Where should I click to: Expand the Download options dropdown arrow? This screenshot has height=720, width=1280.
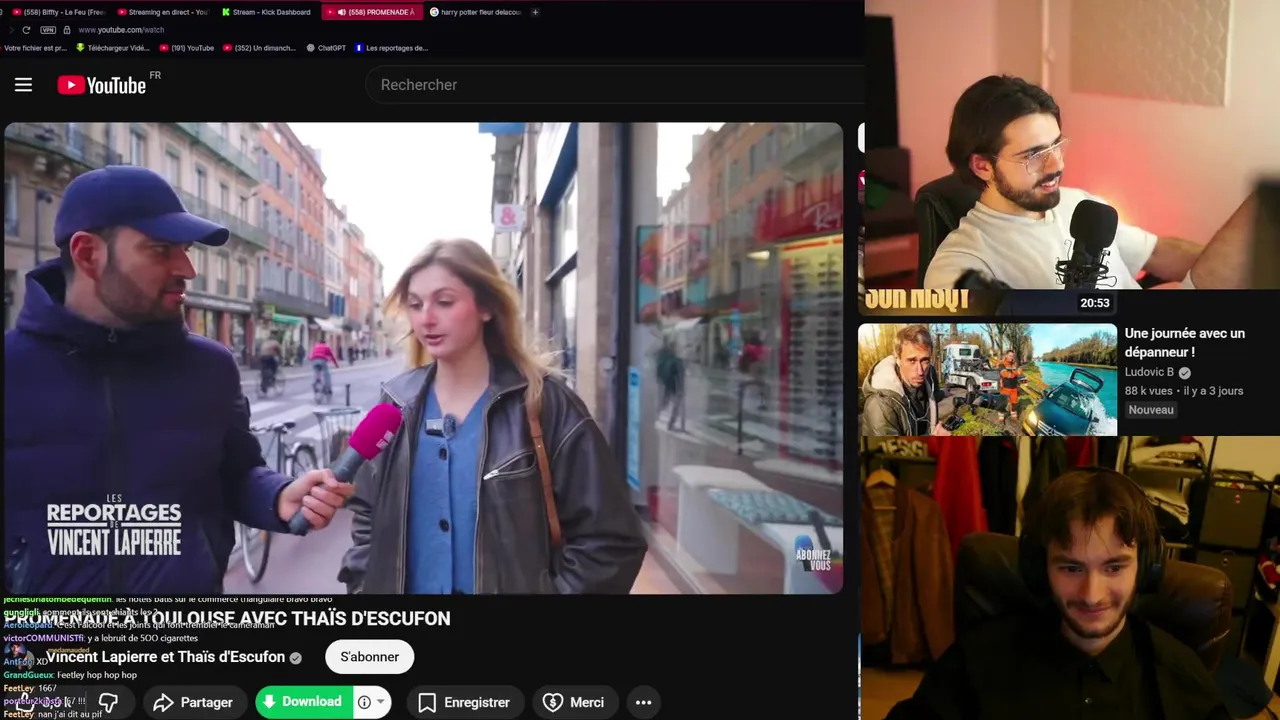[380, 702]
